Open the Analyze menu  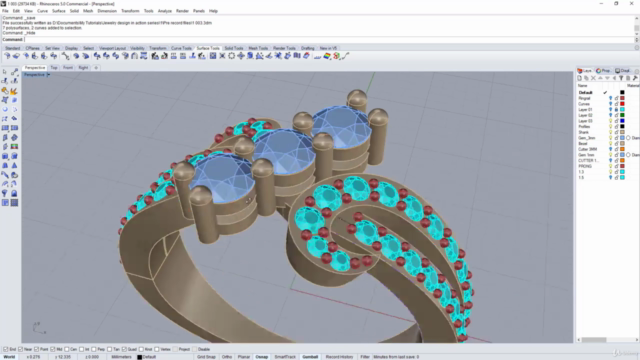point(165,11)
